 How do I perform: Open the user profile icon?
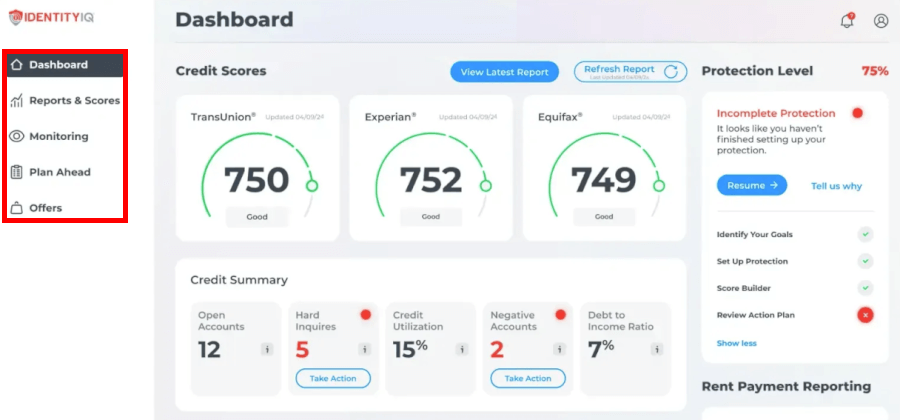(880, 21)
